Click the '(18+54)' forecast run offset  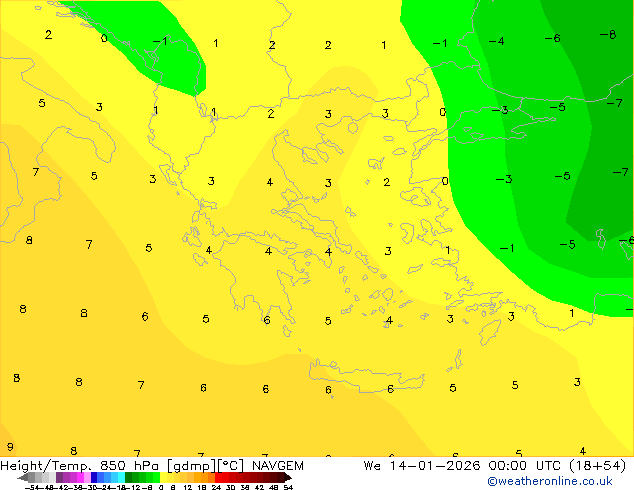click(x=597, y=466)
